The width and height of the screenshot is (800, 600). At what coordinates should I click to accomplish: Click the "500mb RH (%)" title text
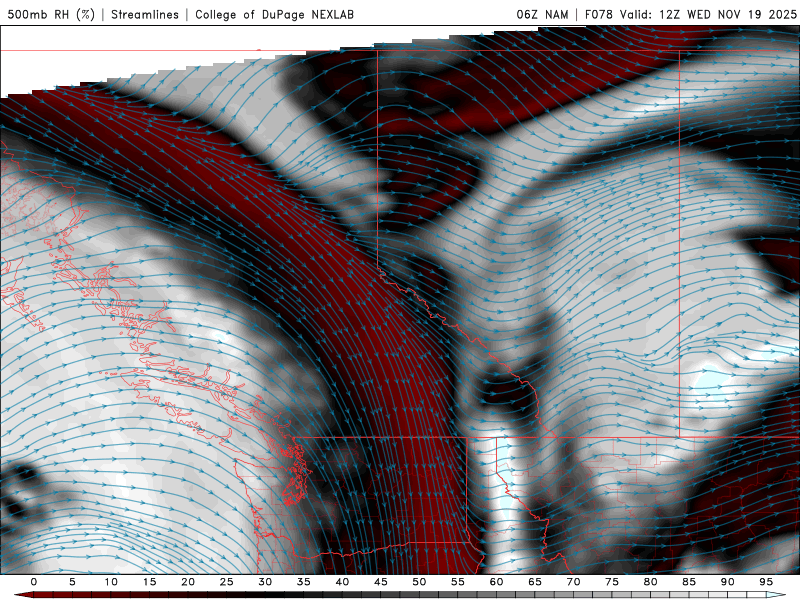coord(51,14)
